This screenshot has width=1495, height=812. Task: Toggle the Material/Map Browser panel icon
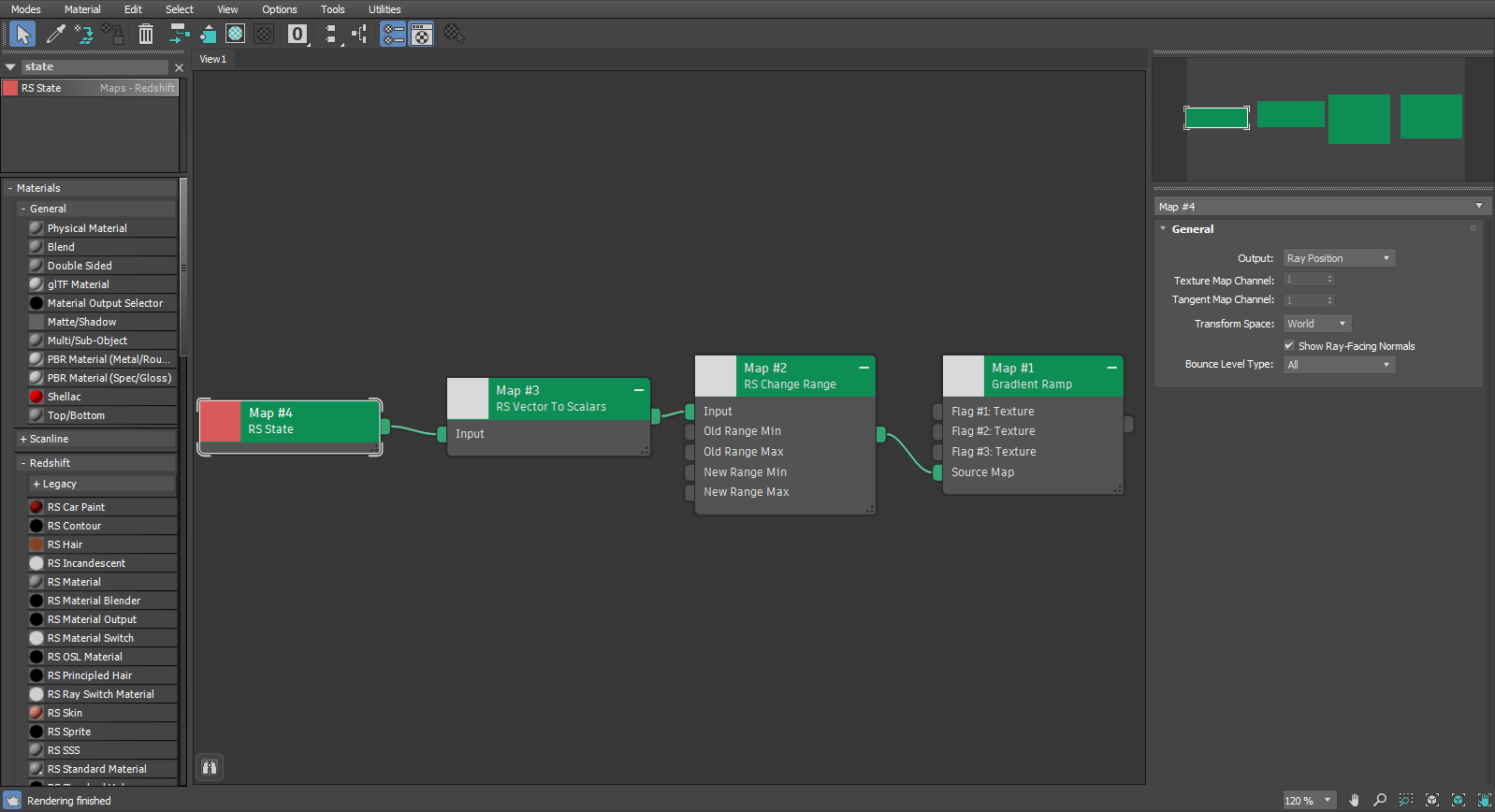tap(393, 35)
